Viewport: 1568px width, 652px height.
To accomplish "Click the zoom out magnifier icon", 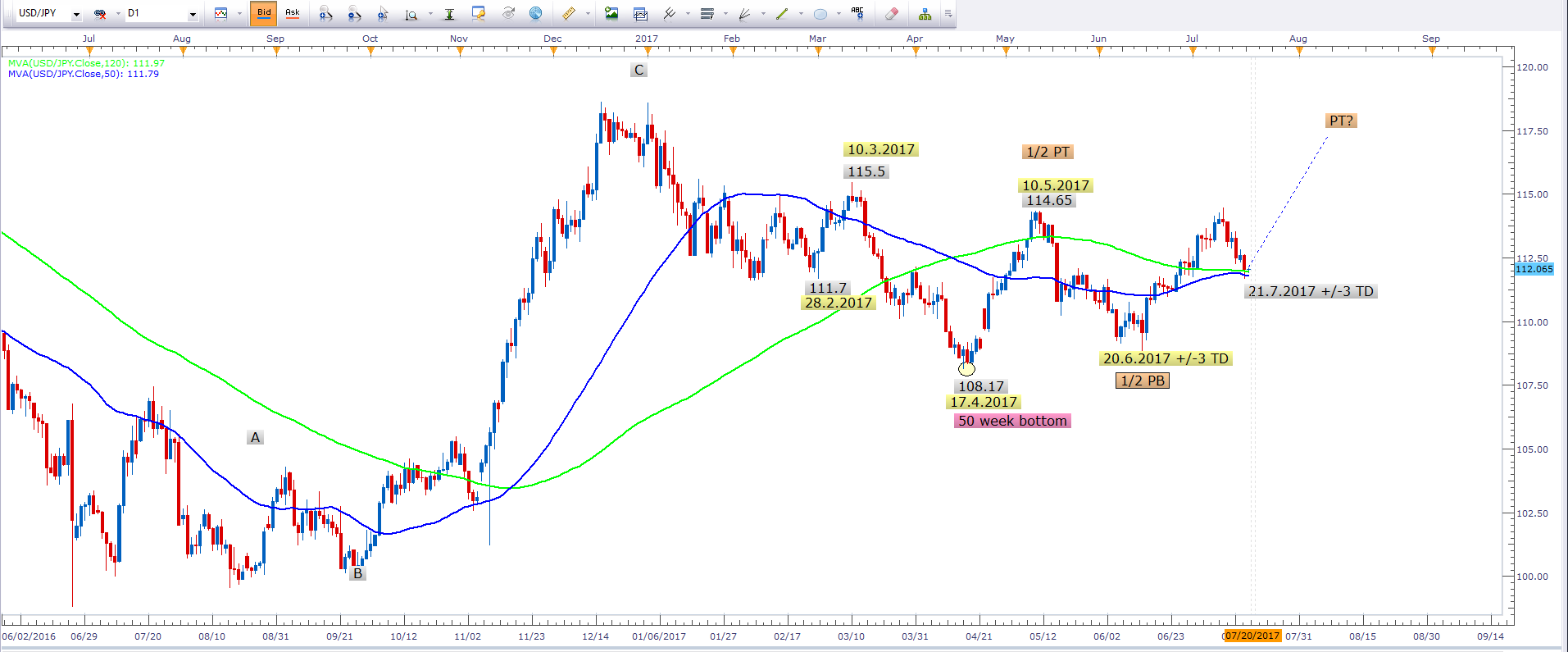I will [x=354, y=13].
